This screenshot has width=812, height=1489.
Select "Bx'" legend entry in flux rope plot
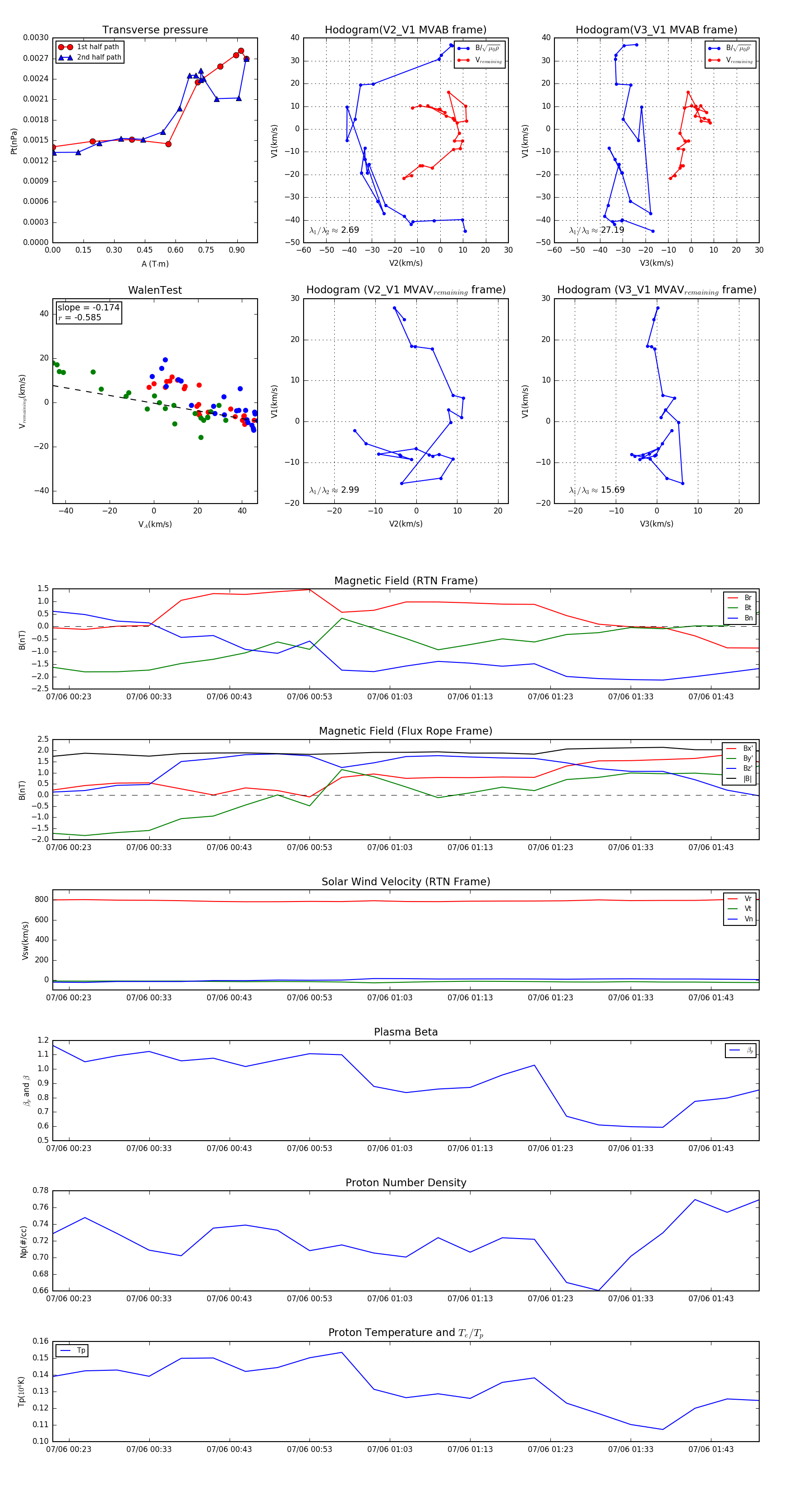tap(739, 748)
